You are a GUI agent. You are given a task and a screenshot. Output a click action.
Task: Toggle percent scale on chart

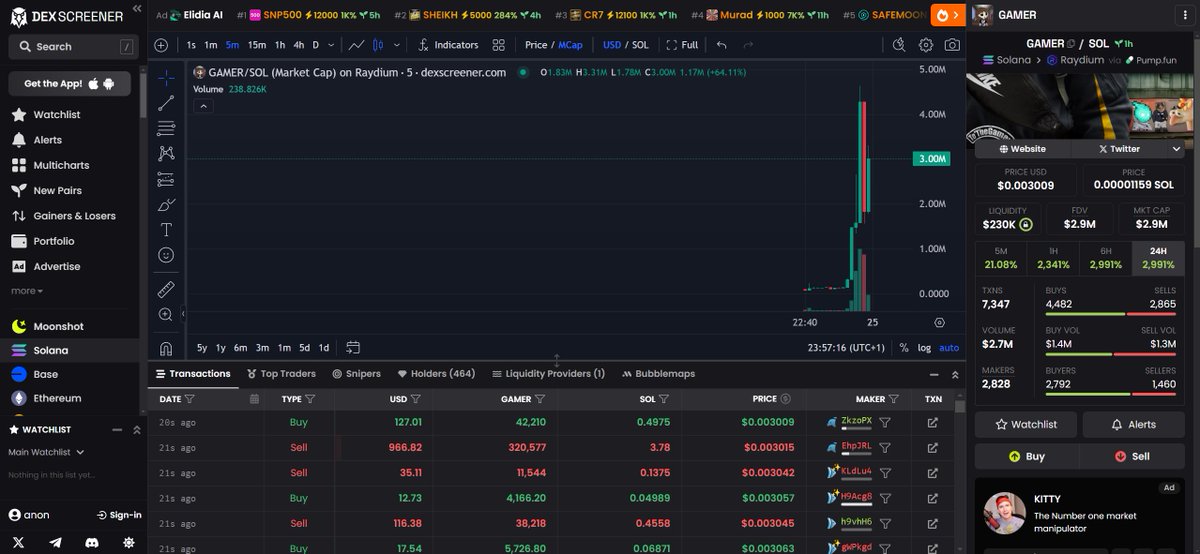coord(904,348)
